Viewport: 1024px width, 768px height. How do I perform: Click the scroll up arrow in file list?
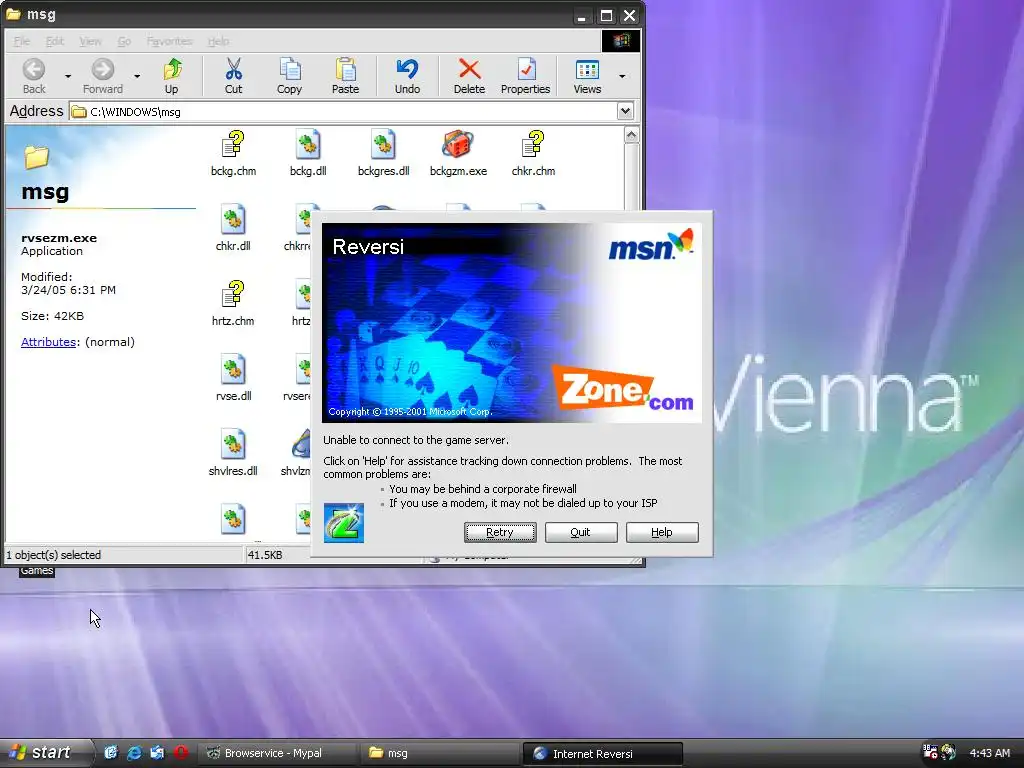[631, 135]
